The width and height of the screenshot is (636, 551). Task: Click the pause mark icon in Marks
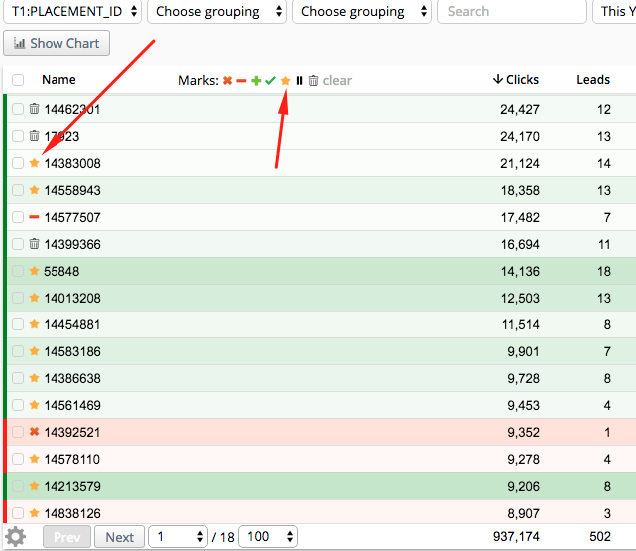point(299,81)
